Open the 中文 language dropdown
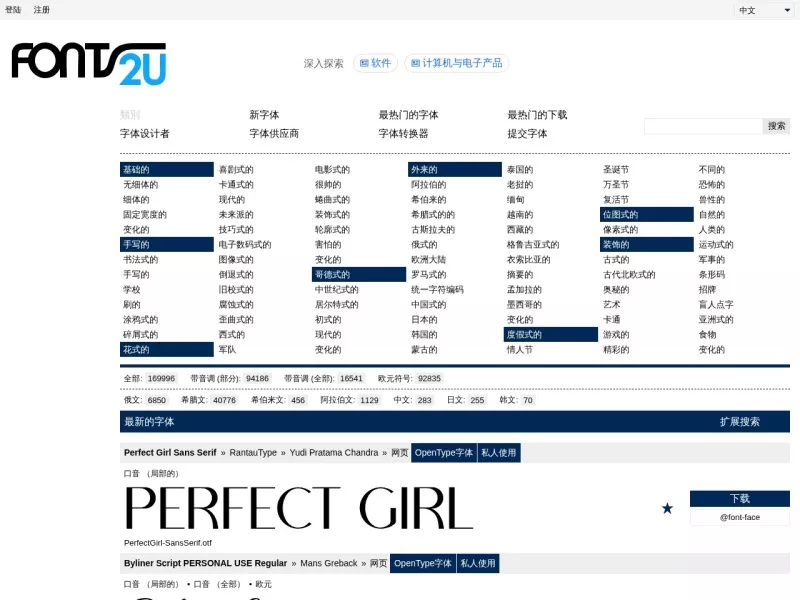Image resolution: width=800 pixels, height=600 pixels. 764,10
